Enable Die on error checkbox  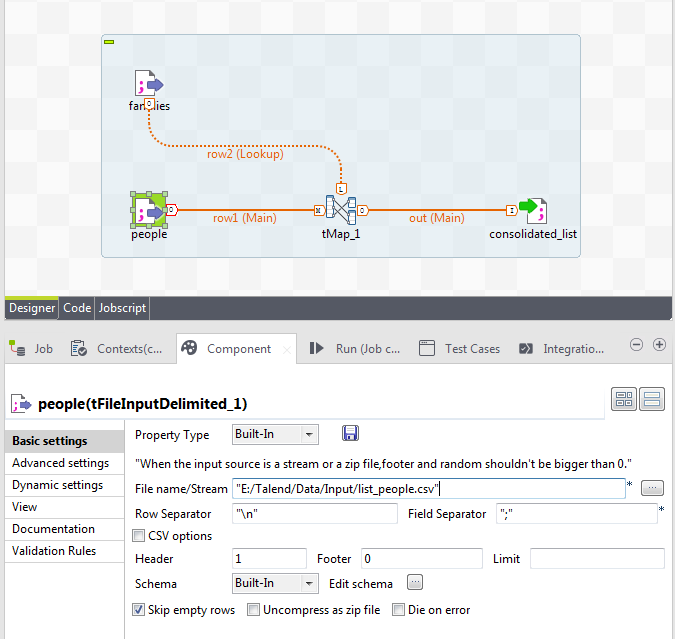tap(398, 610)
